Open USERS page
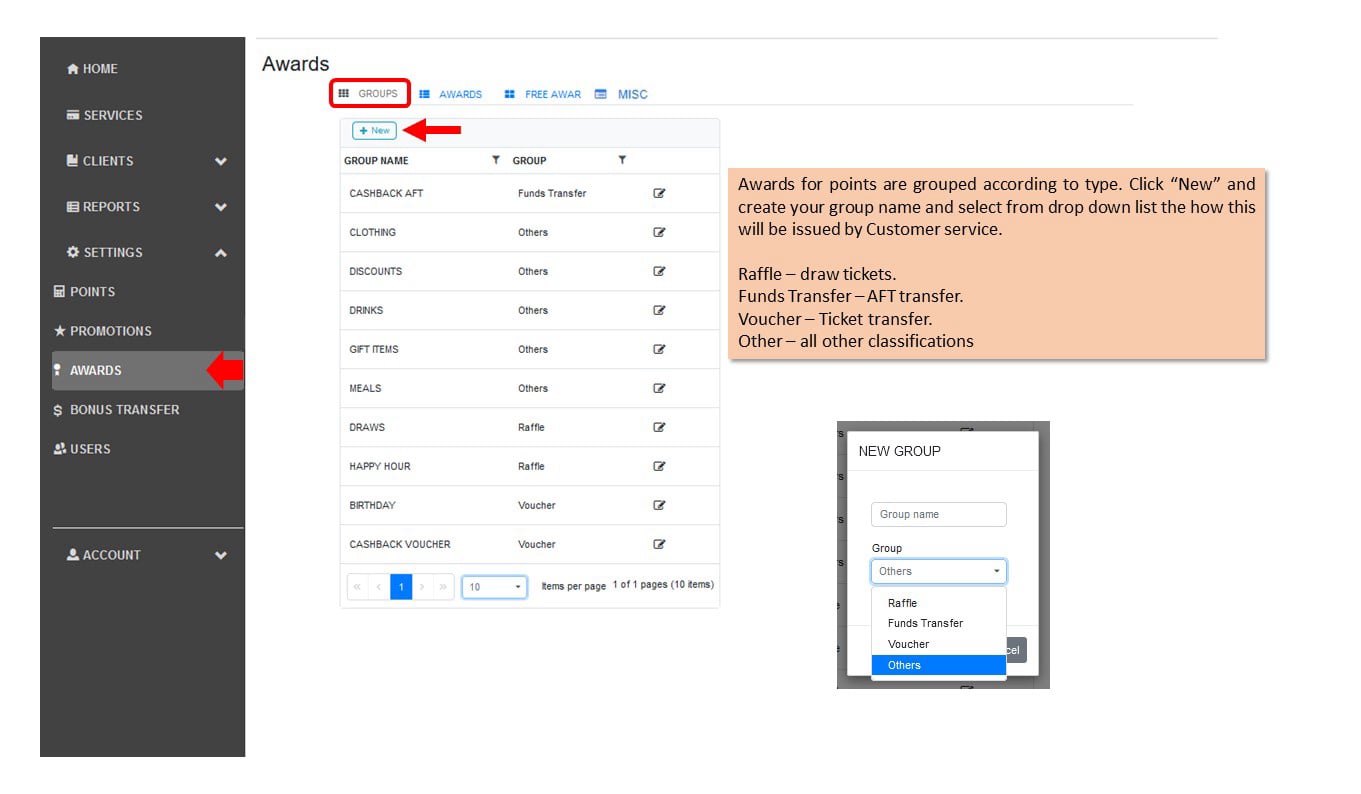1361x794 pixels. pyautogui.click(x=81, y=449)
